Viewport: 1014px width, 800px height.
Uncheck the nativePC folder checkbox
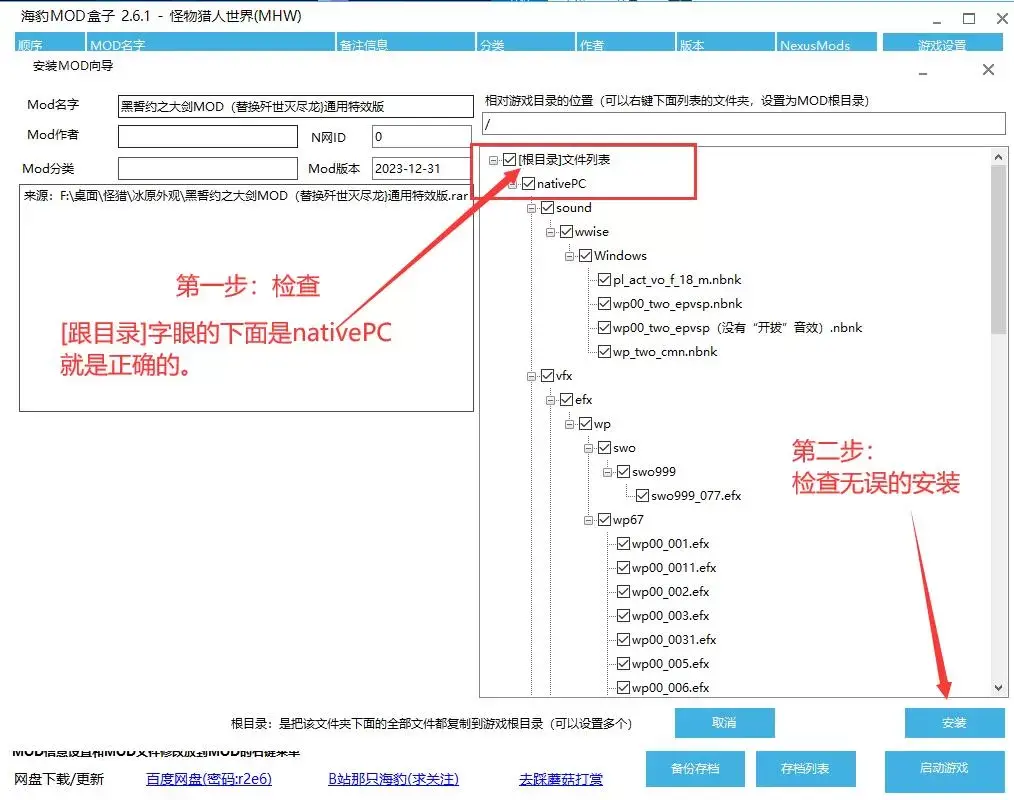pos(529,184)
